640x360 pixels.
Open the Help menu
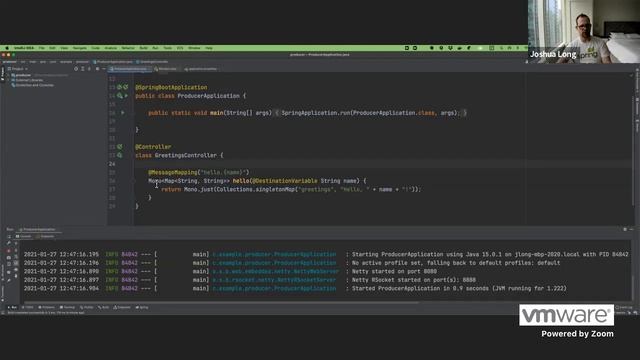(x=209, y=48)
